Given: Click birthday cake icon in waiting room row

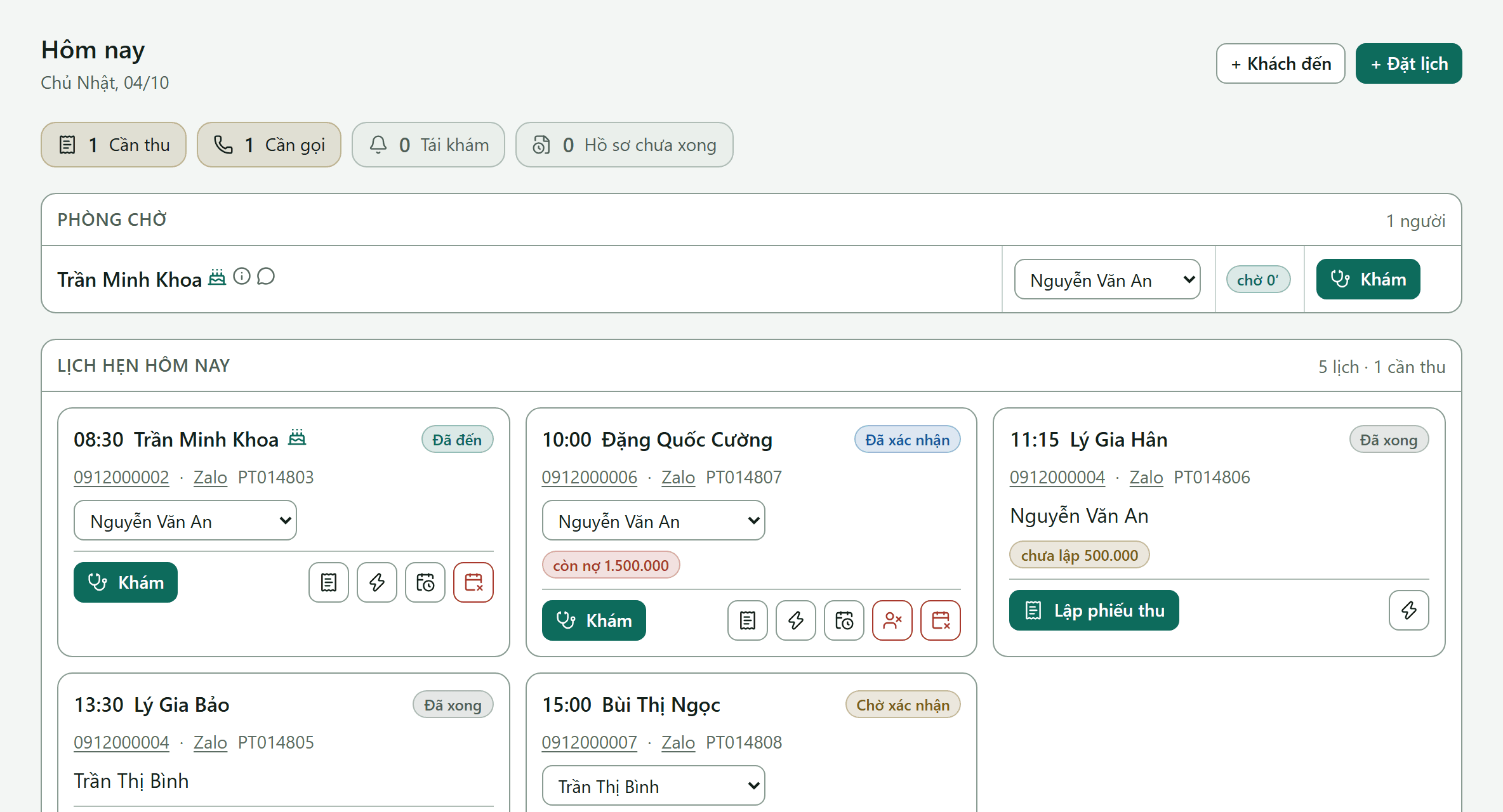Looking at the screenshot, I should [x=217, y=277].
